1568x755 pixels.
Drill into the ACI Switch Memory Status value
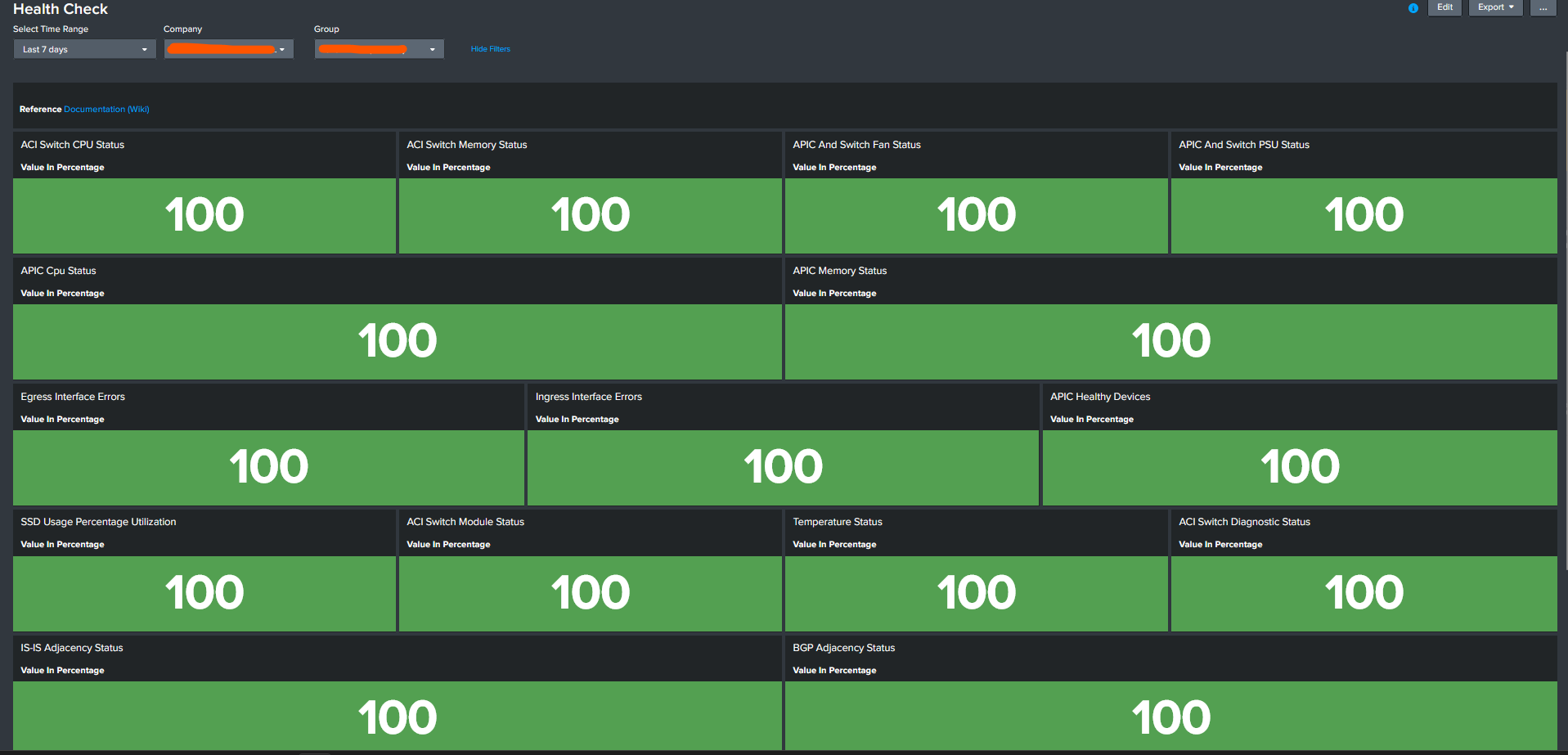pyautogui.click(x=591, y=216)
